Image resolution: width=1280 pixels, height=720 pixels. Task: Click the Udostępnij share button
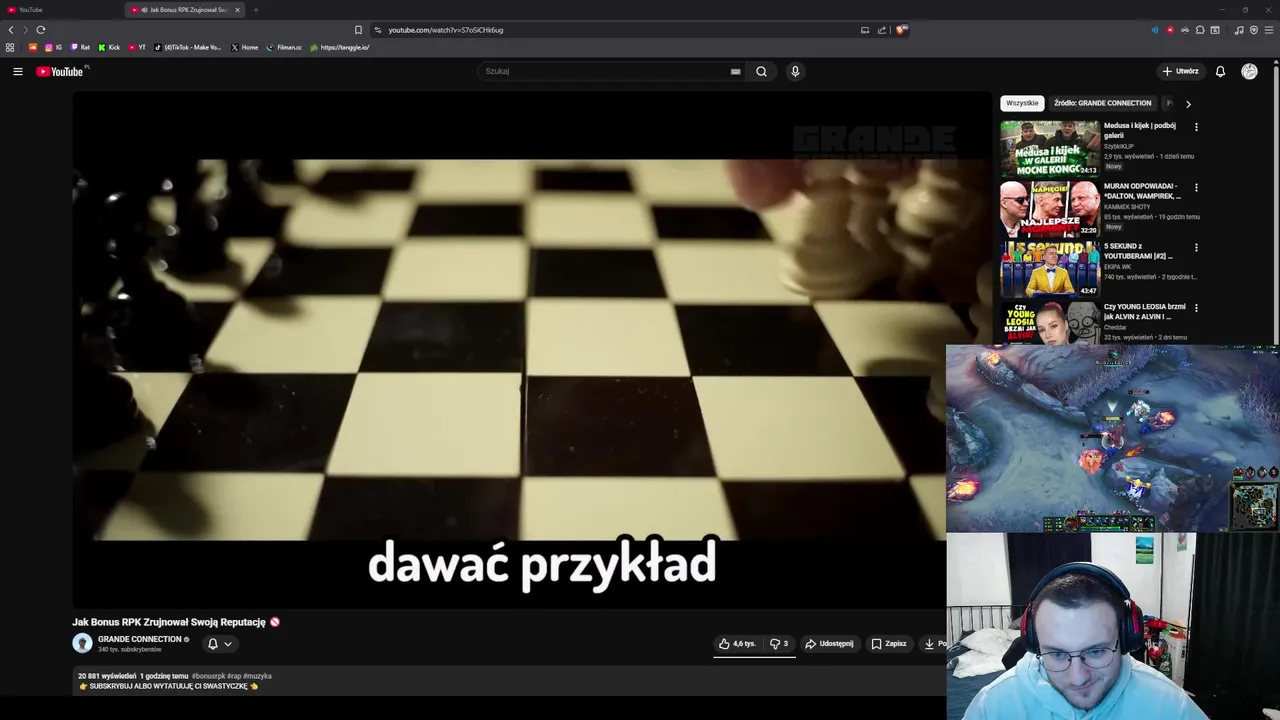829,644
